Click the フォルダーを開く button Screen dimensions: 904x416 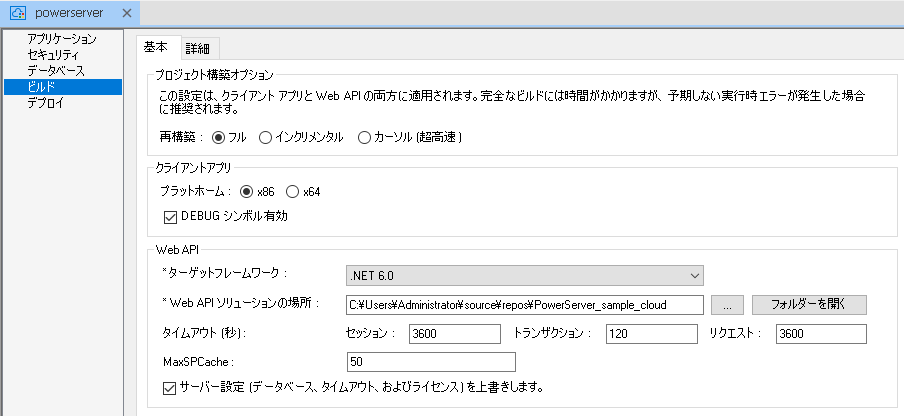coord(809,304)
